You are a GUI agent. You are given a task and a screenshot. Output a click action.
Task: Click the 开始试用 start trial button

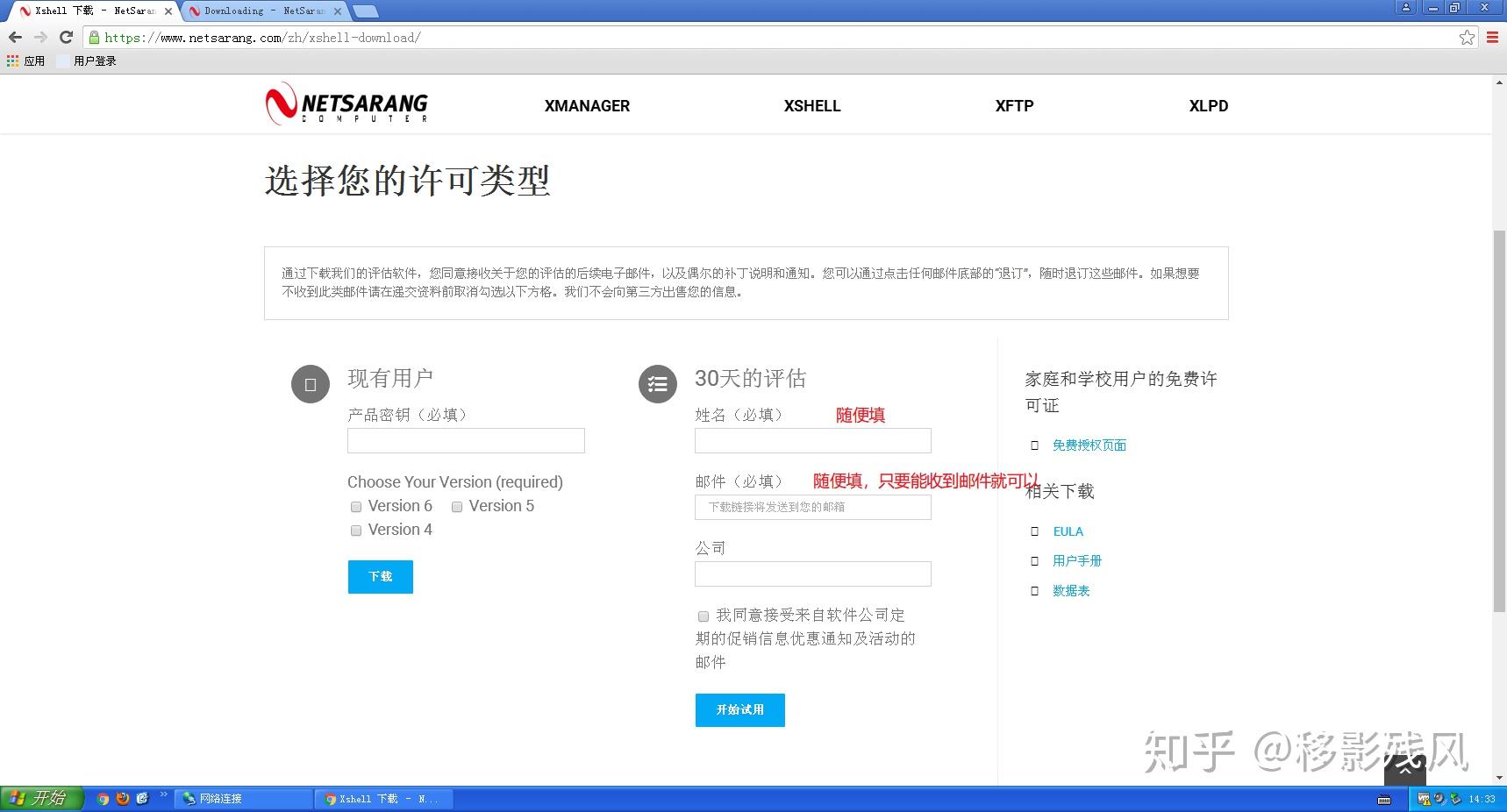(739, 709)
